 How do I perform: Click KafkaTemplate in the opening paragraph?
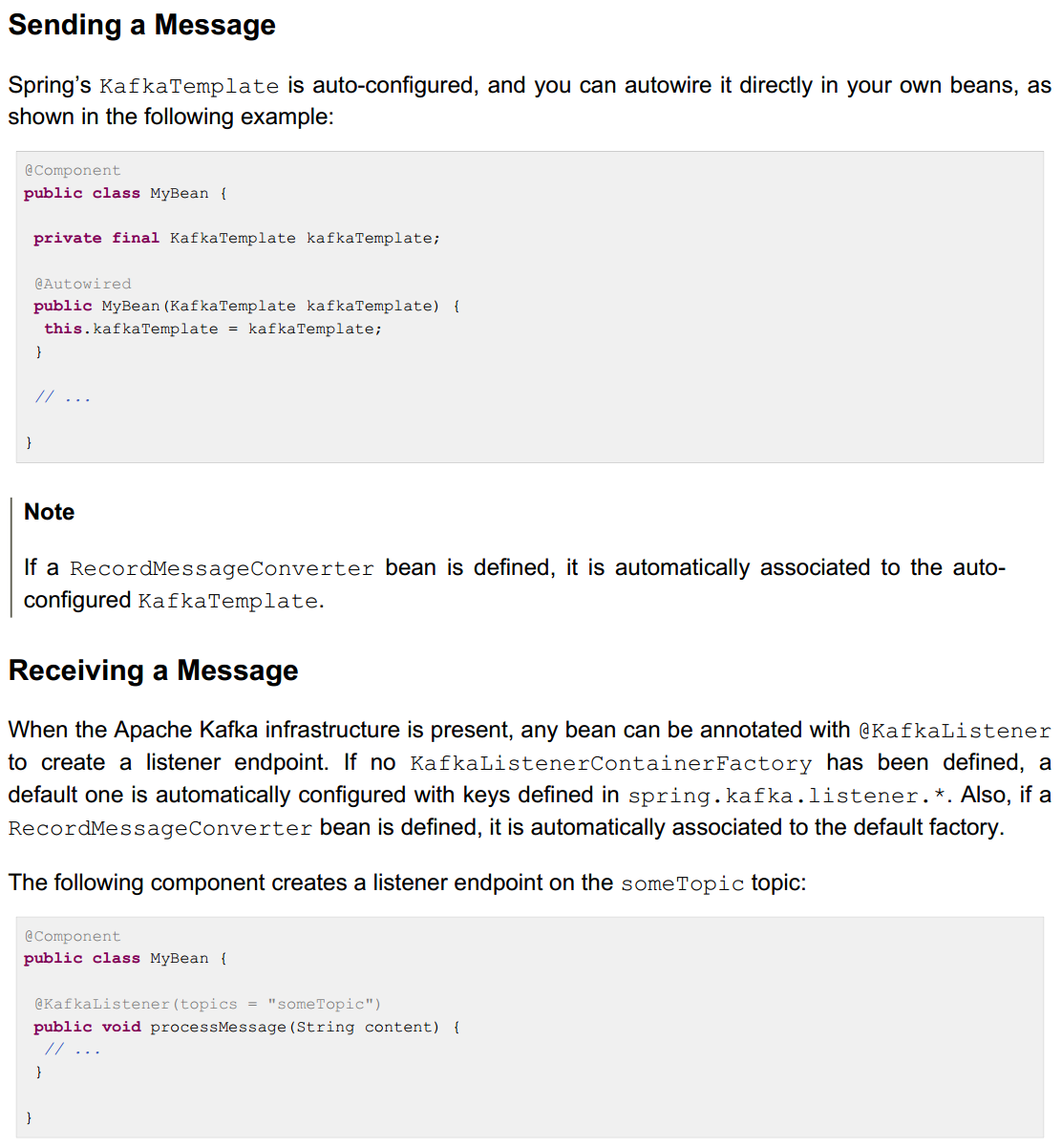(x=189, y=86)
